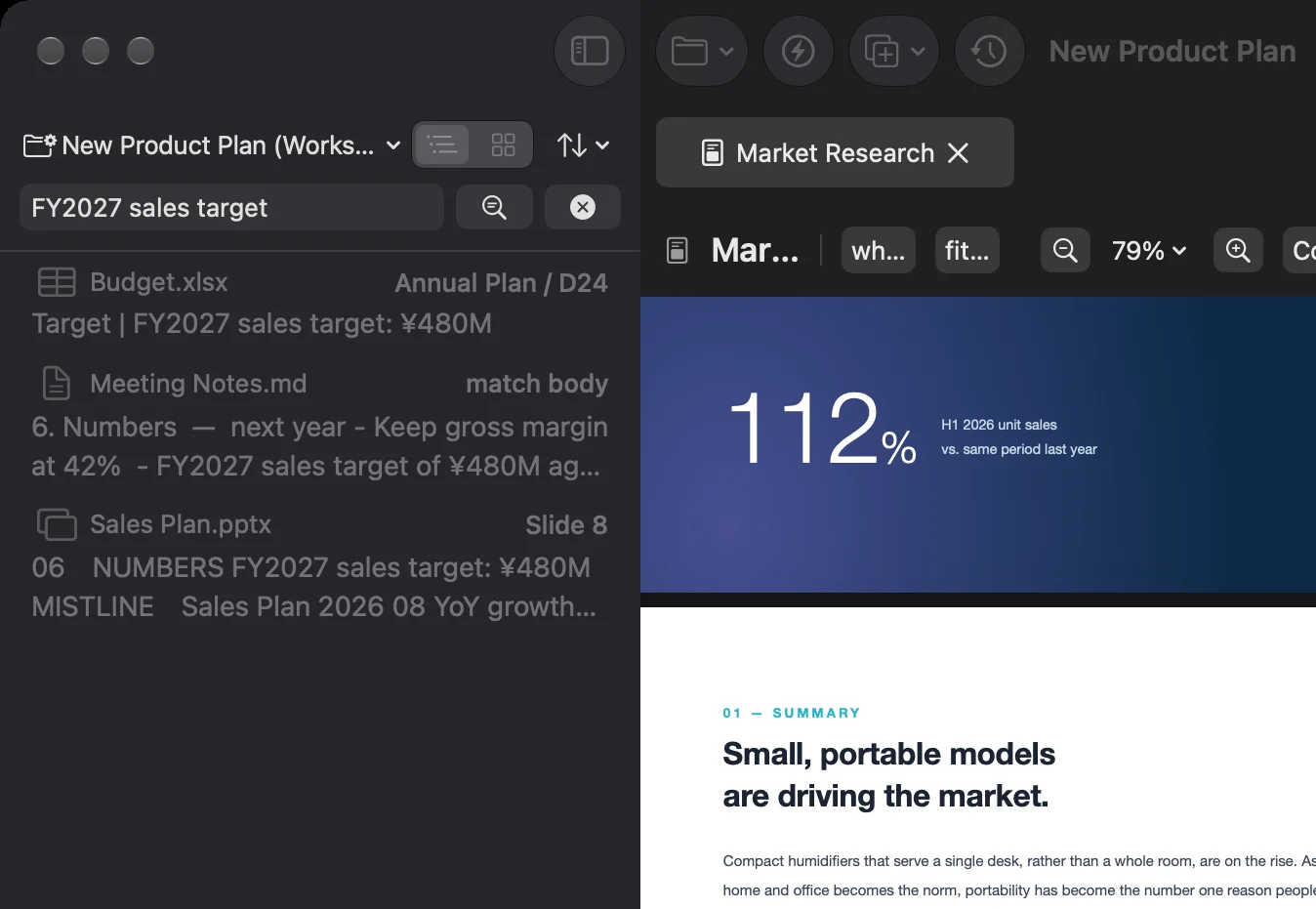The height and width of the screenshot is (909, 1316).
Task: Expand the New Product Plan workspace selector
Action: pyautogui.click(x=212, y=145)
